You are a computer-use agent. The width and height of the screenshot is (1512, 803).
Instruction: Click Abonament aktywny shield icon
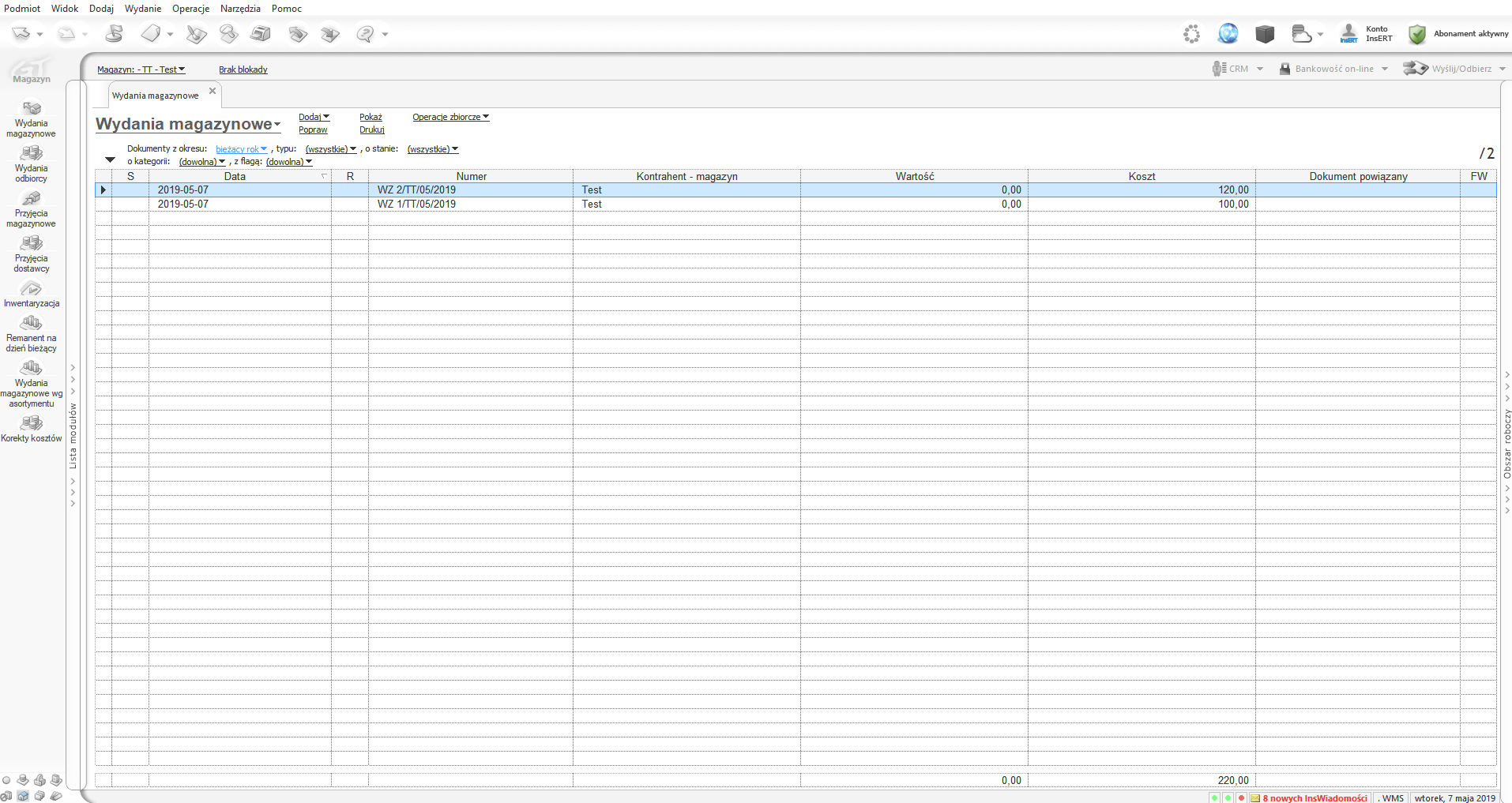tap(1417, 34)
